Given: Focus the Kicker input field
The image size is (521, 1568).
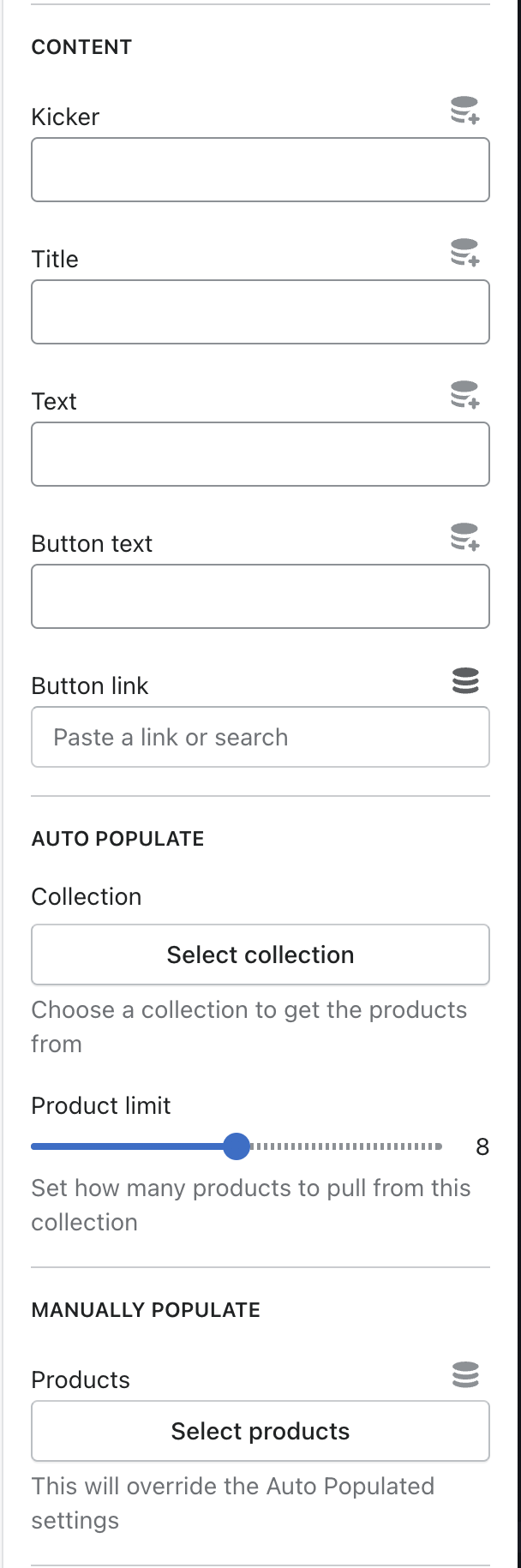Looking at the screenshot, I should point(260,170).
